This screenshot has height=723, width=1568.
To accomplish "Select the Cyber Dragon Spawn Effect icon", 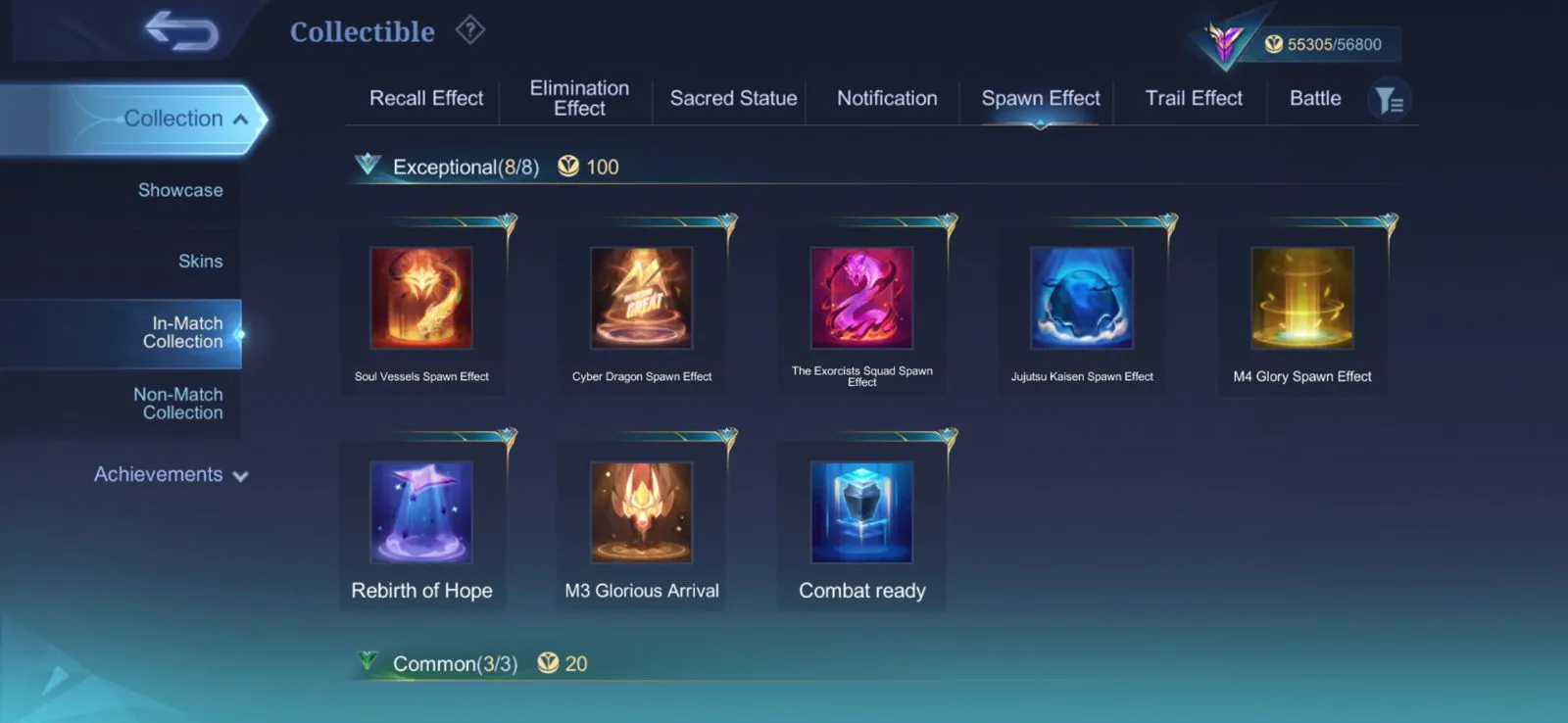I will point(642,298).
